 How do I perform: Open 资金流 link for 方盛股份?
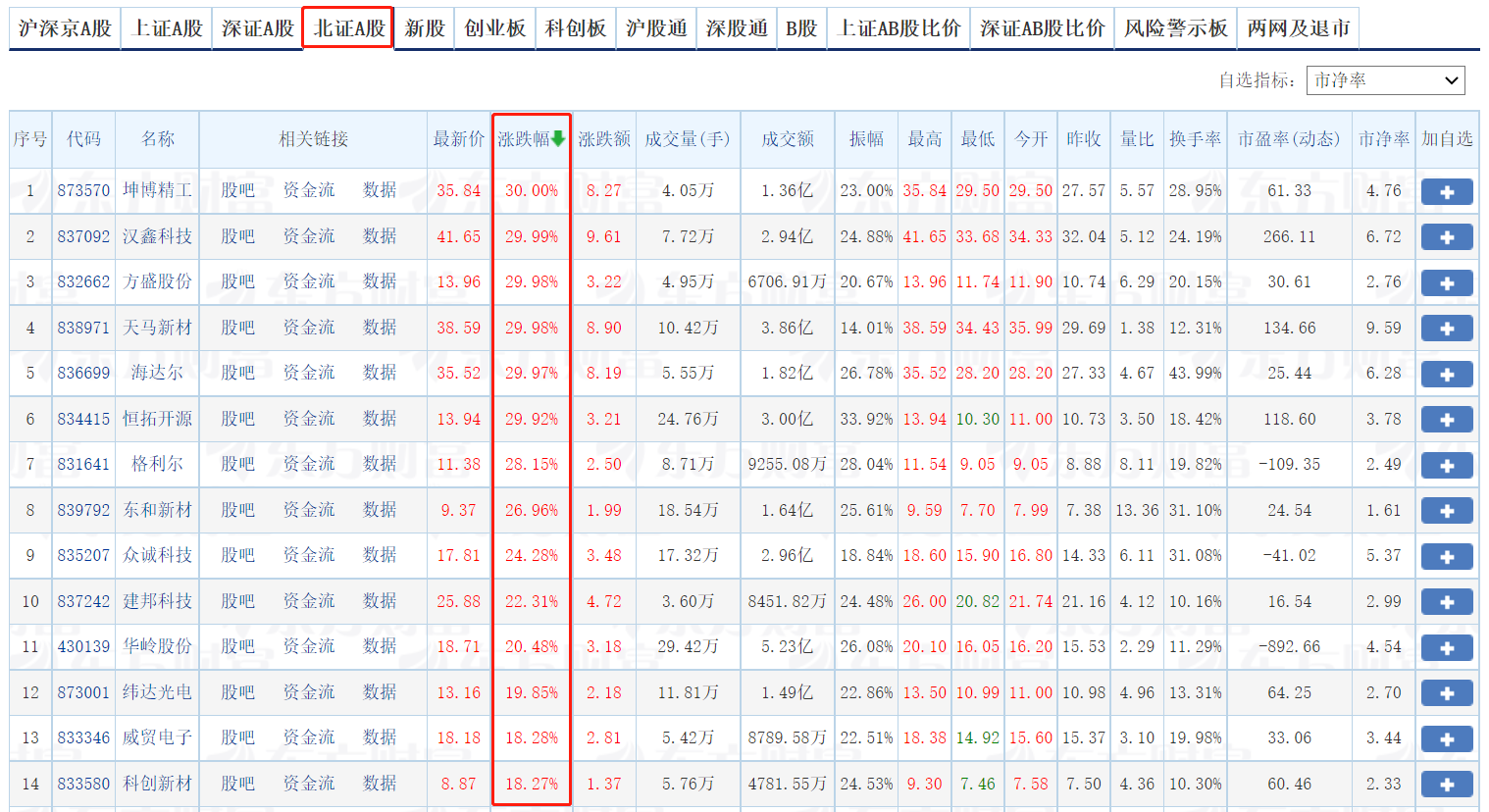click(x=309, y=281)
